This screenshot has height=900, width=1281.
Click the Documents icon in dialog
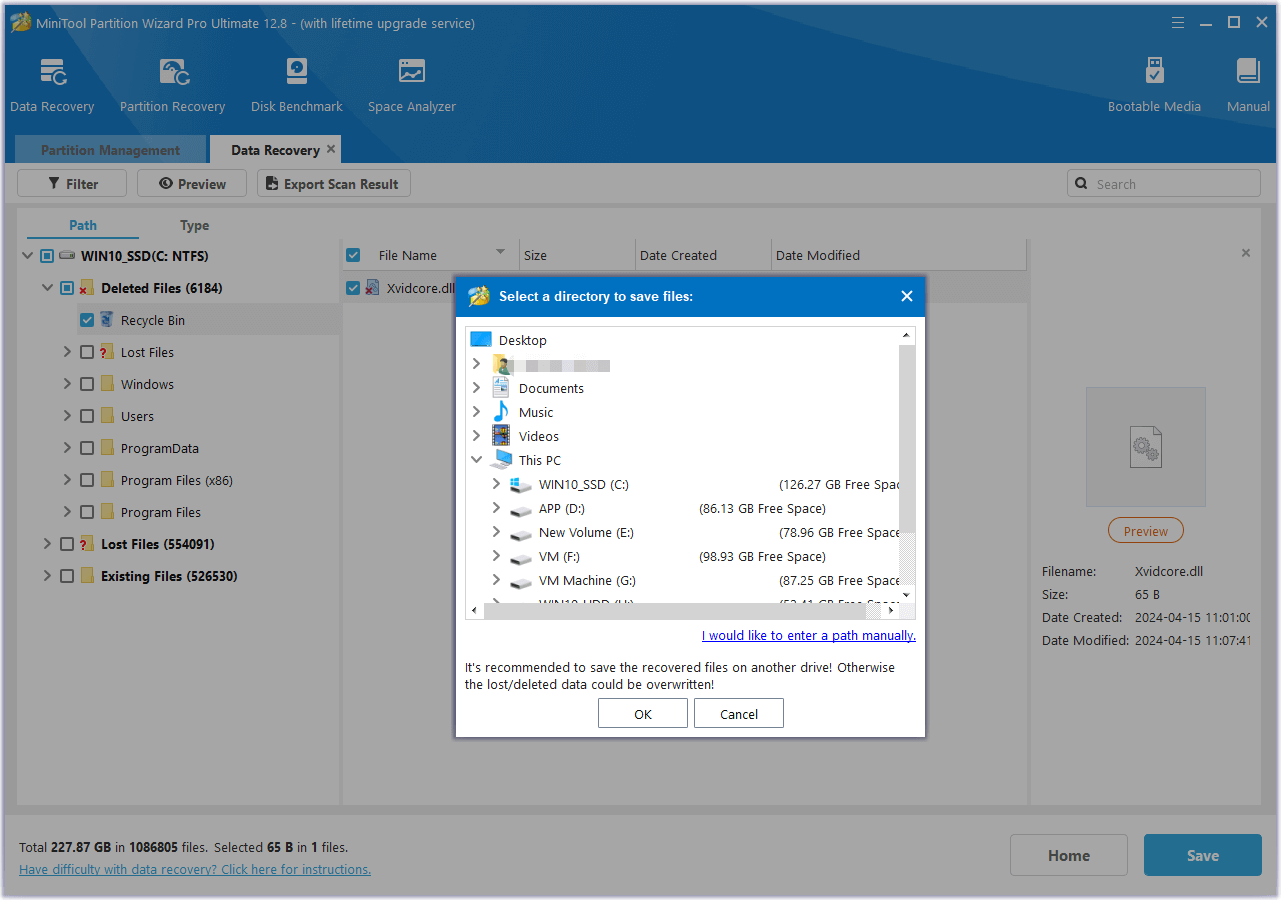click(x=501, y=388)
